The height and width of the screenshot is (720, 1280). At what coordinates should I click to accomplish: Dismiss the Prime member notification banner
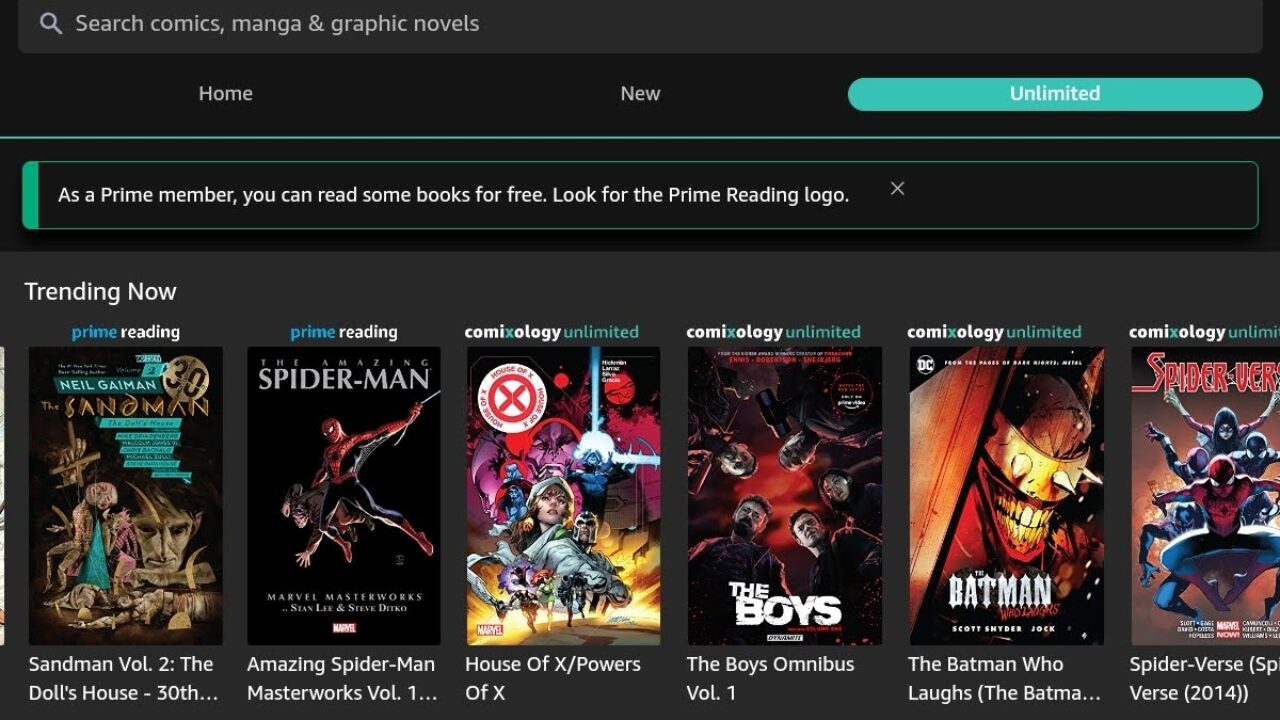[897, 189]
